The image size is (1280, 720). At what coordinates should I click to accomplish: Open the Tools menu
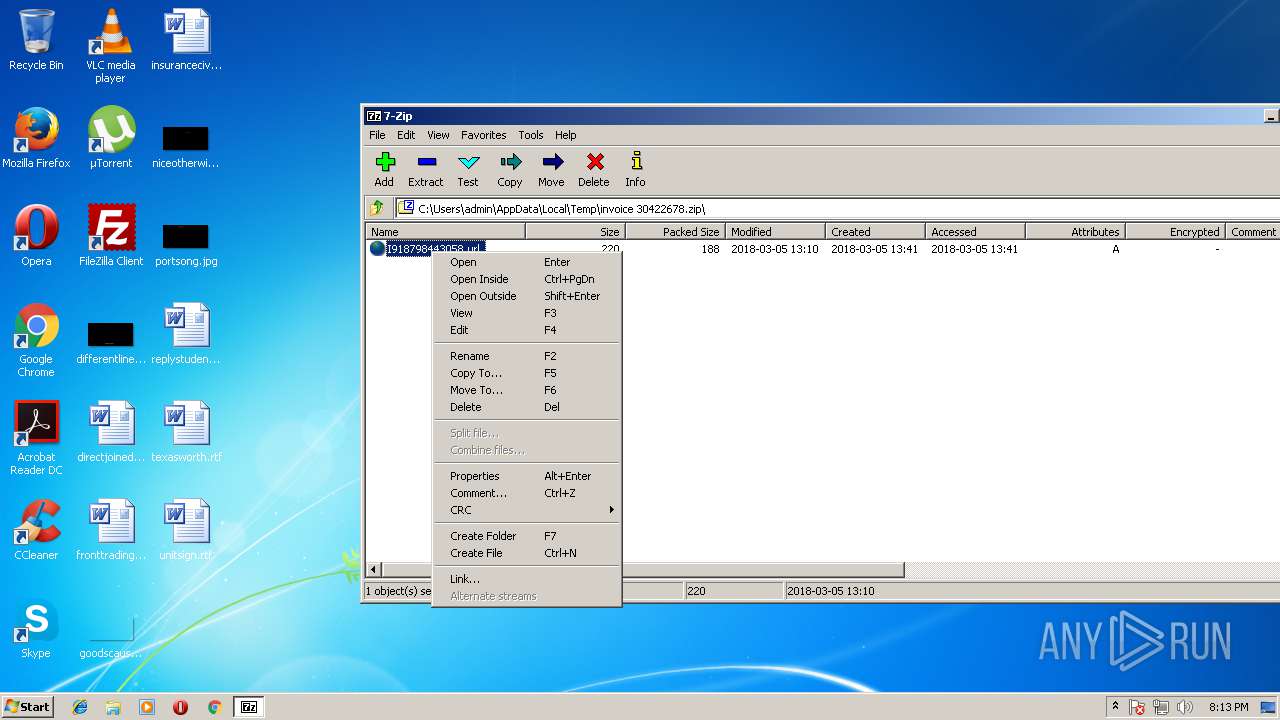tap(531, 135)
